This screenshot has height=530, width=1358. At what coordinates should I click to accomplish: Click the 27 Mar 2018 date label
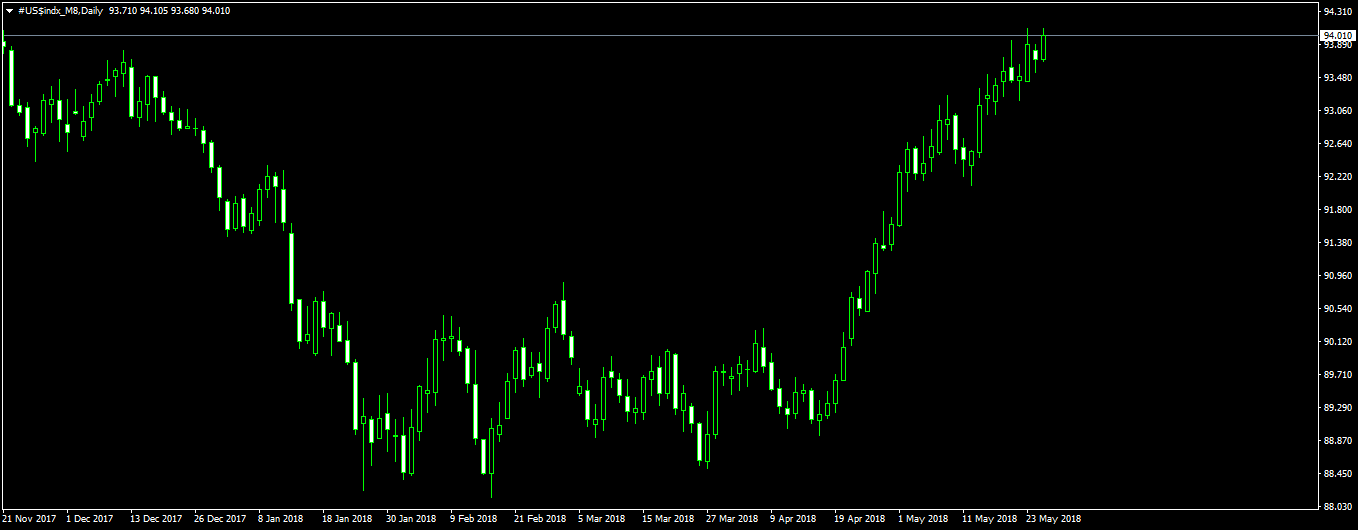731,519
